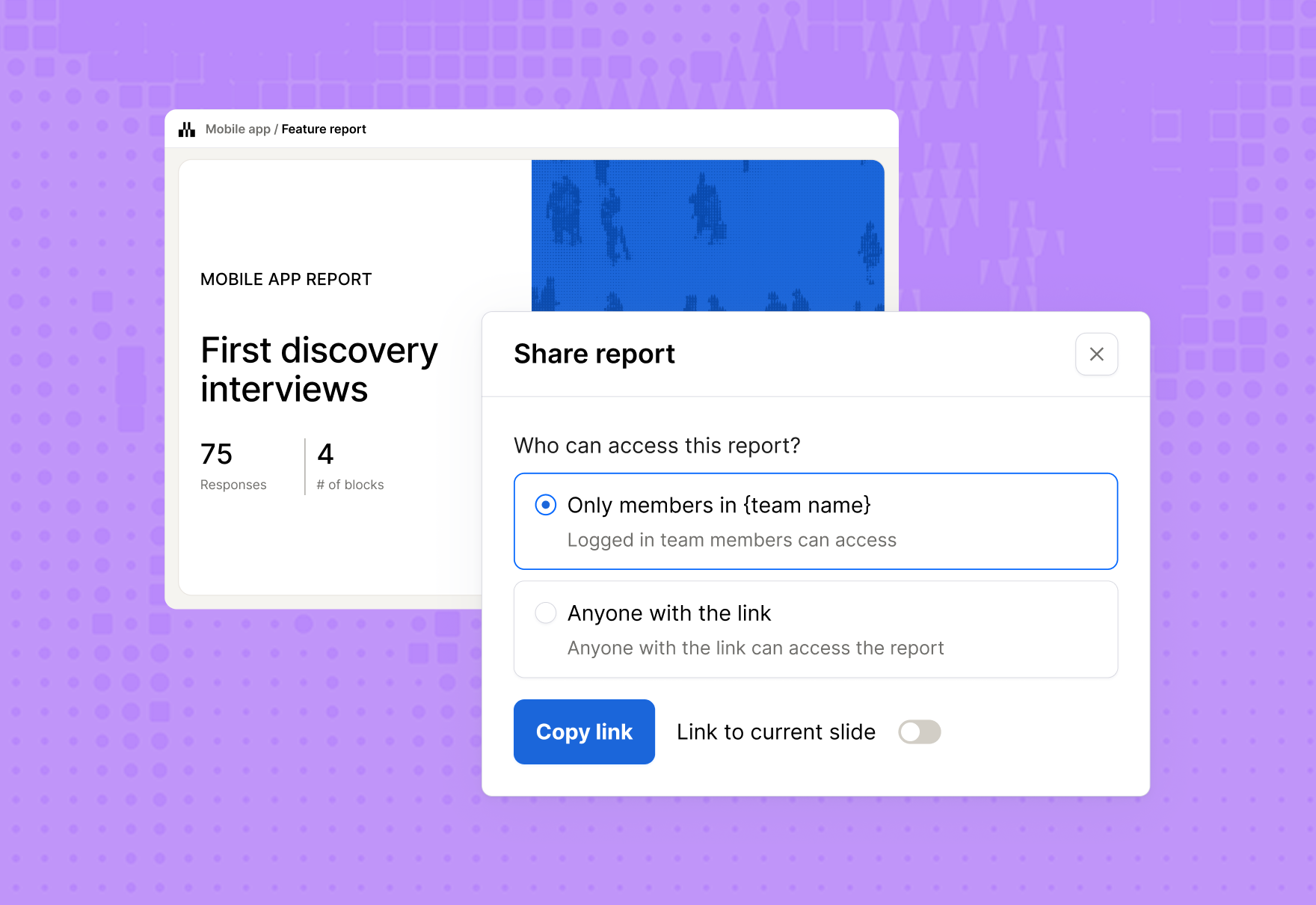Click the Maze logo icon in breadcrumb bar
Viewport: 1316px width, 905px height.
tap(187, 129)
